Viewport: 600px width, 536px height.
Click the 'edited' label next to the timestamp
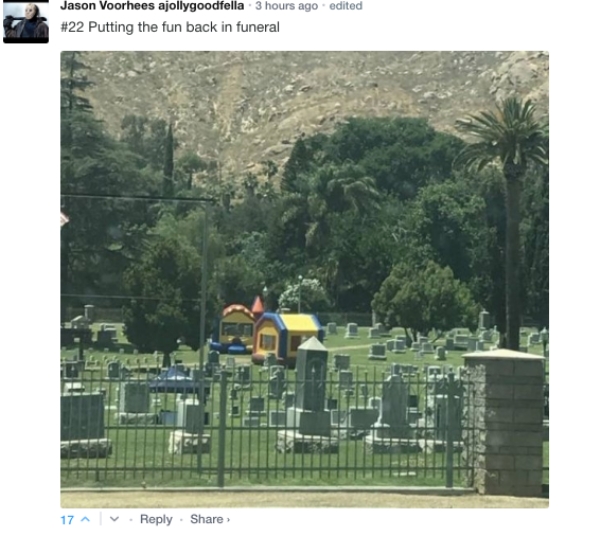(x=346, y=6)
